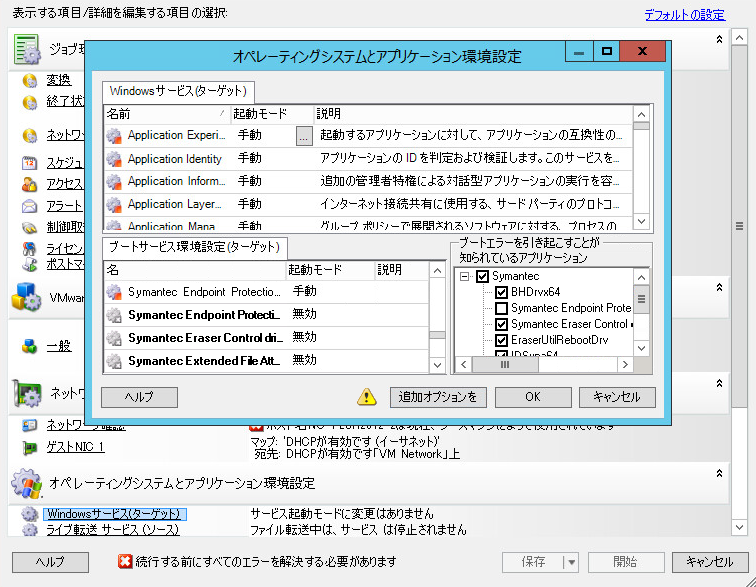The width and height of the screenshot is (756, 587).
Task: Click the gear icon beside Windowsサービス(ターゲット) link
Action: coord(30,514)
